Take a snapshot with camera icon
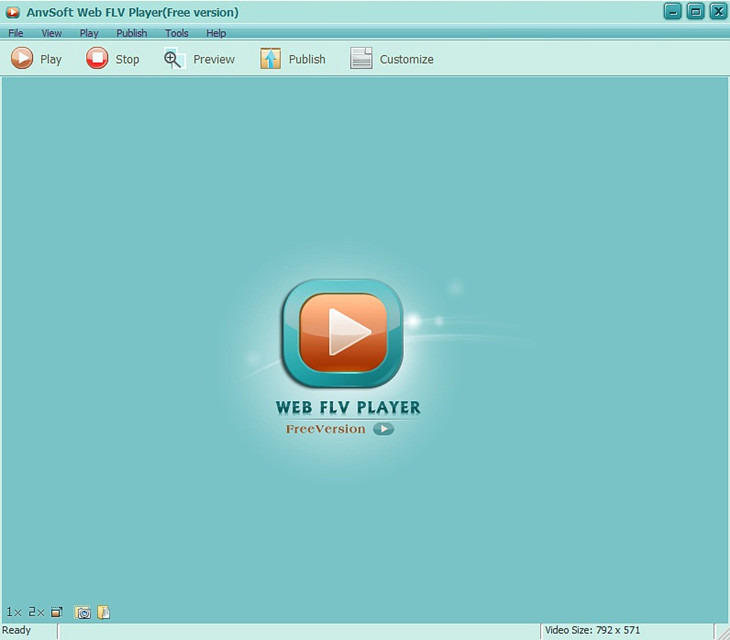The height and width of the screenshot is (640, 730). click(x=82, y=613)
